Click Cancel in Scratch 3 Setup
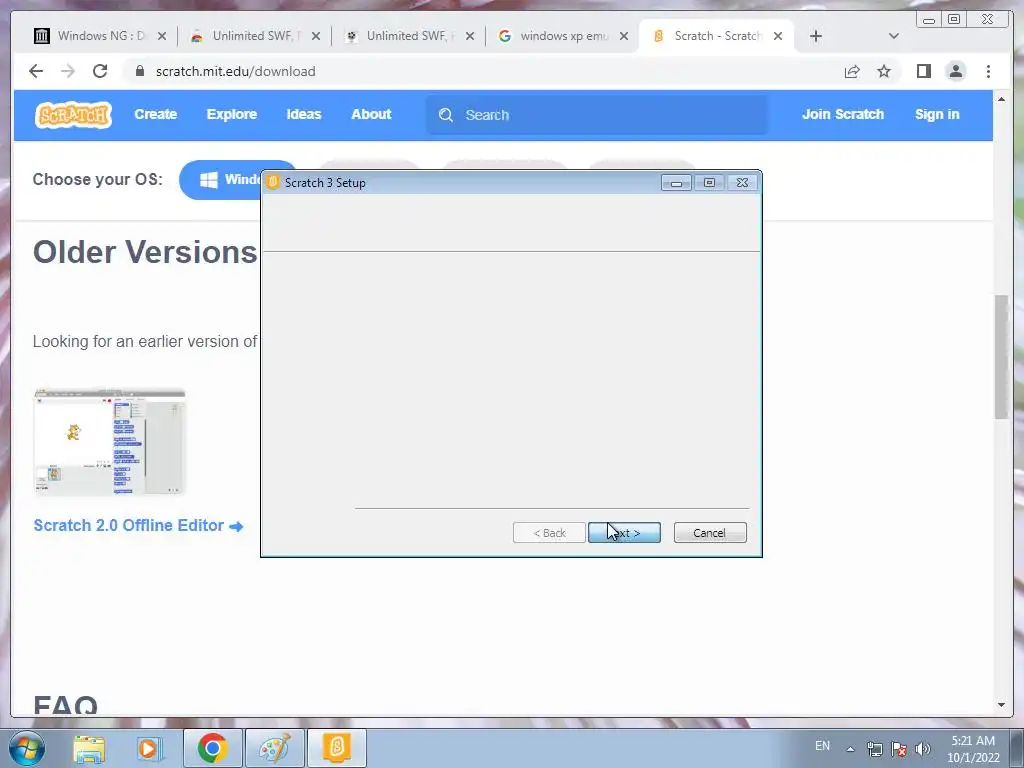The image size is (1024, 768). click(x=710, y=533)
